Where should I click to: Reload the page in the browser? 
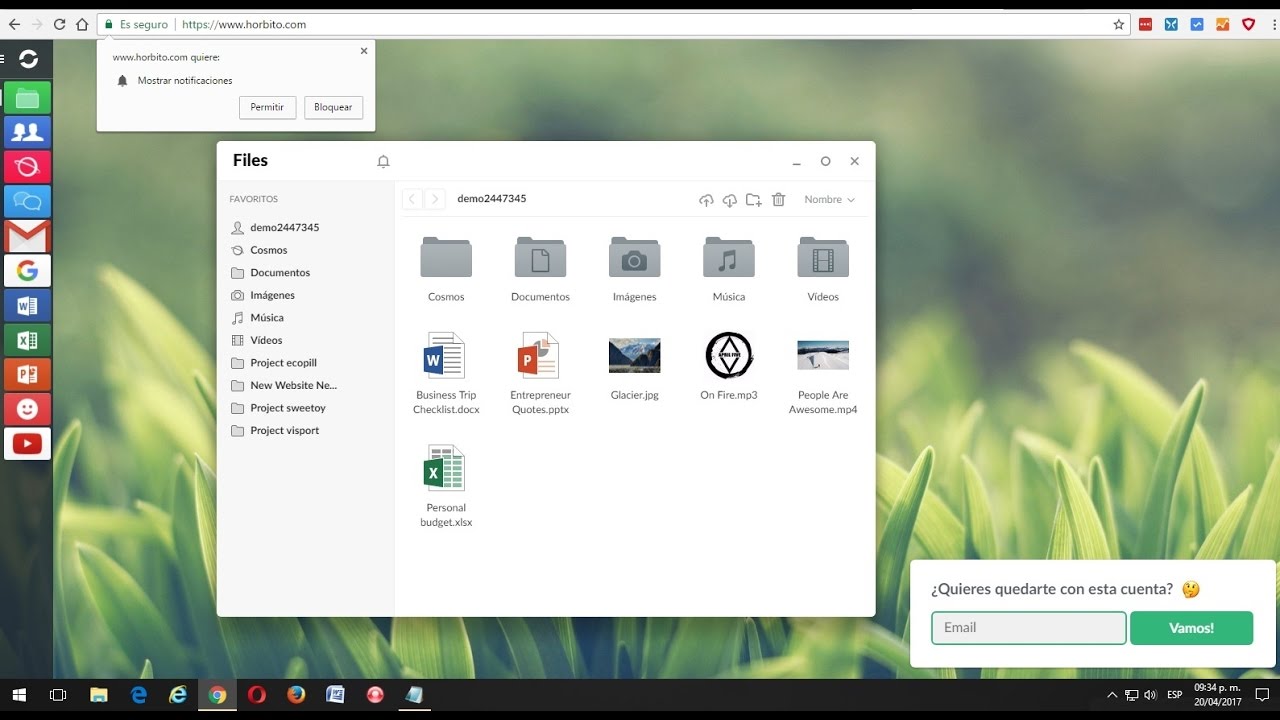point(59,24)
